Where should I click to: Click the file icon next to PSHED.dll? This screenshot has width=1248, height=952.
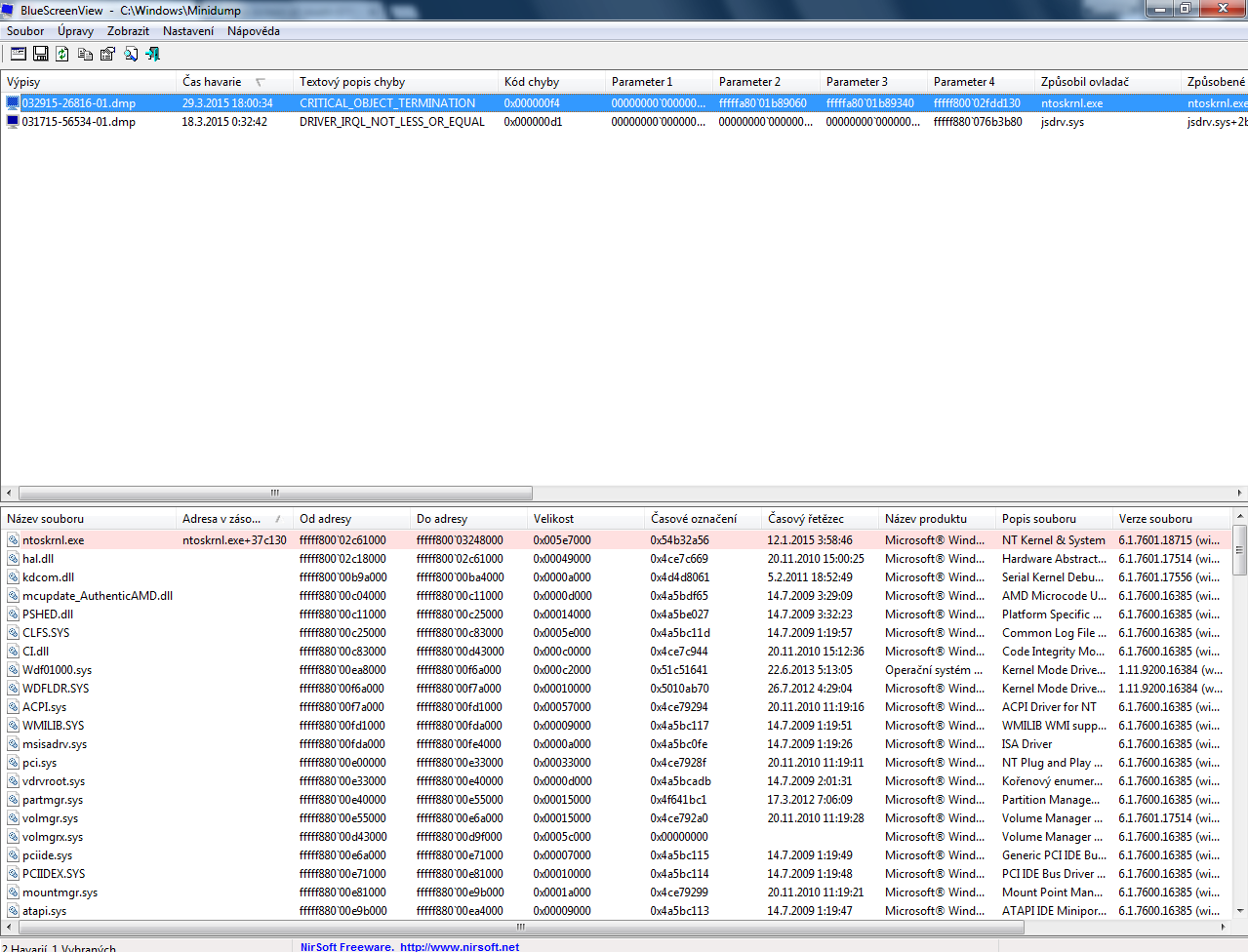[x=14, y=615]
